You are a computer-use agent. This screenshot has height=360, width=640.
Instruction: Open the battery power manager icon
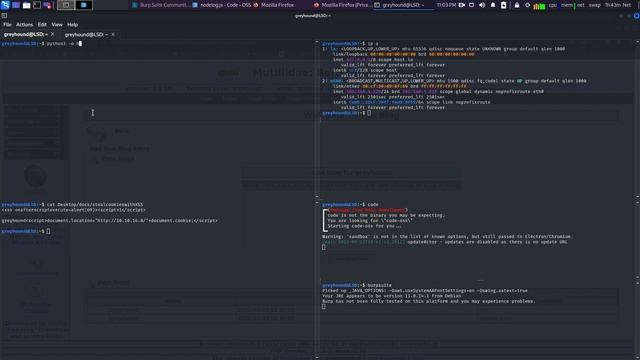click(504, 5)
